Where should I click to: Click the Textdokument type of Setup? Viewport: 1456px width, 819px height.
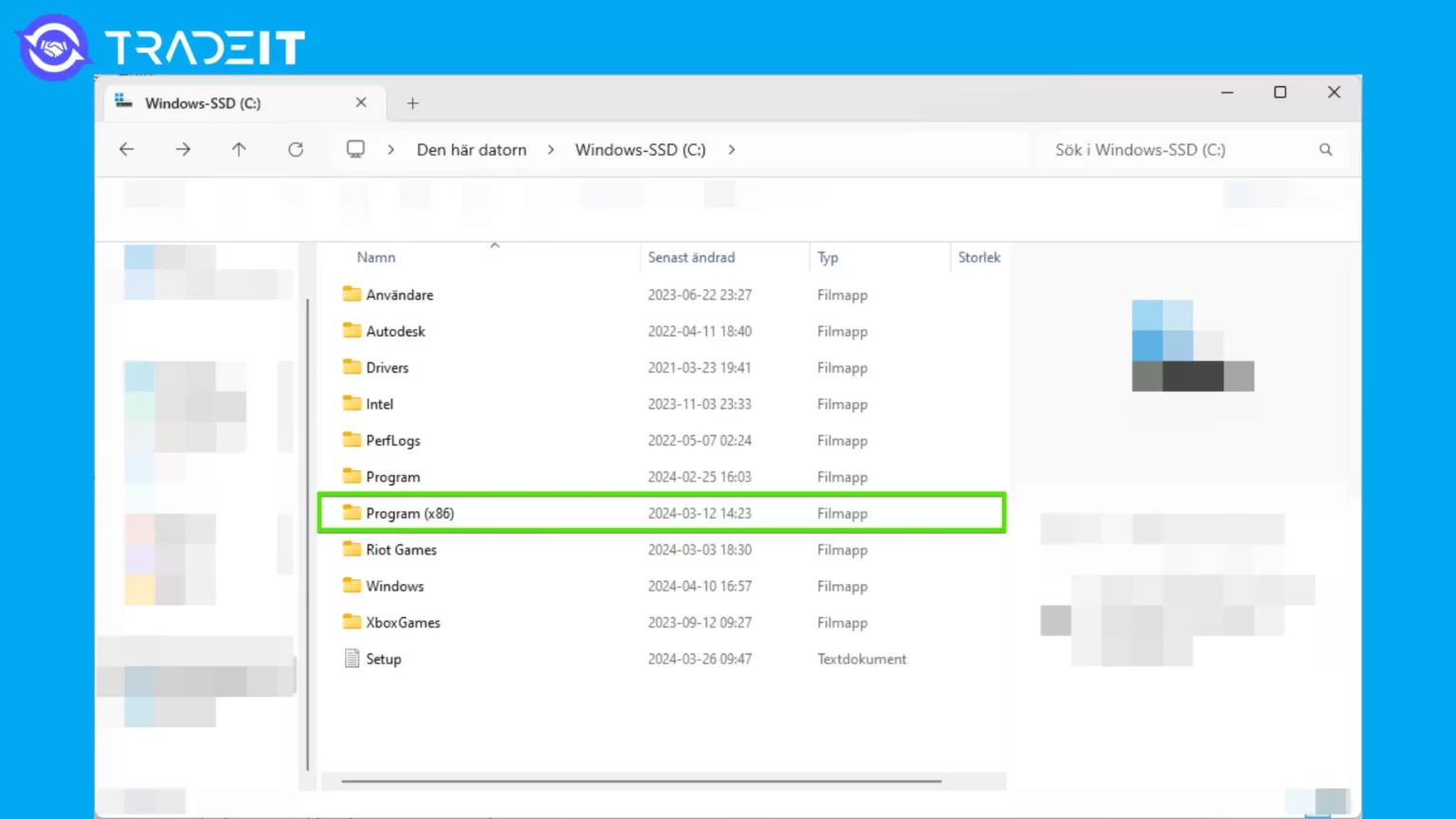tap(862, 659)
